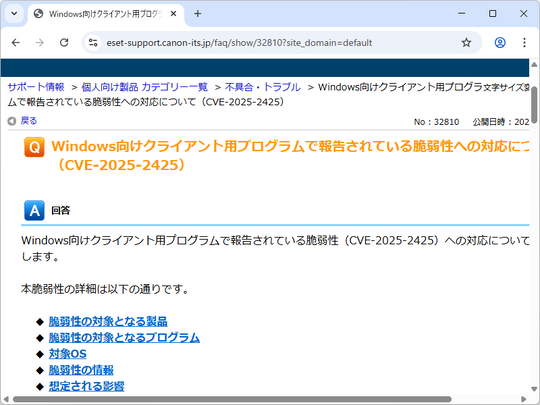Open 個人向け製品 カテゴリー一覧 breadcrumb
This screenshot has width=540, height=405.
145,87
